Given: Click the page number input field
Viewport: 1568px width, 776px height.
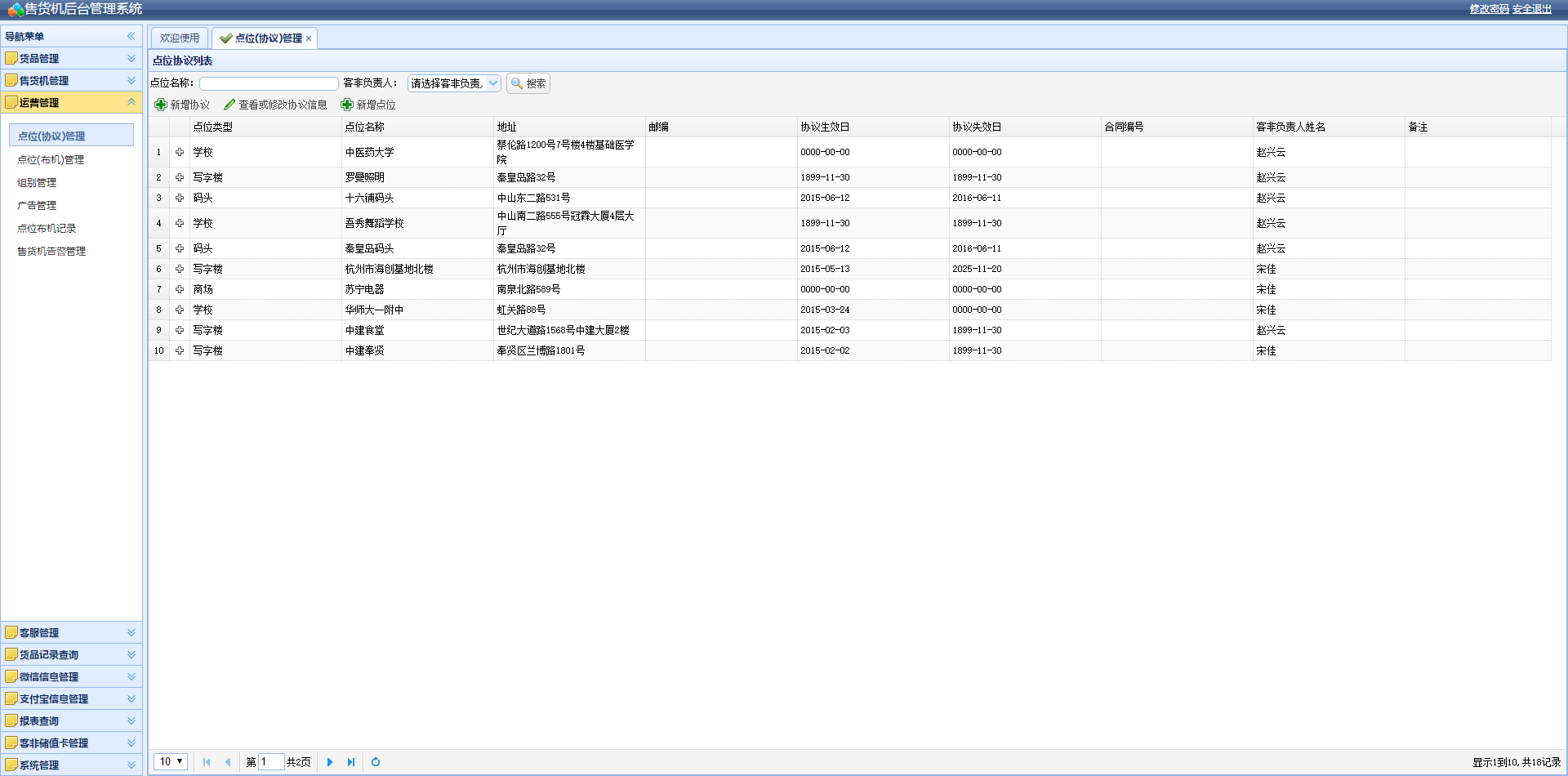Looking at the screenshot, I should pyautogui.click(x=271, y=762).
